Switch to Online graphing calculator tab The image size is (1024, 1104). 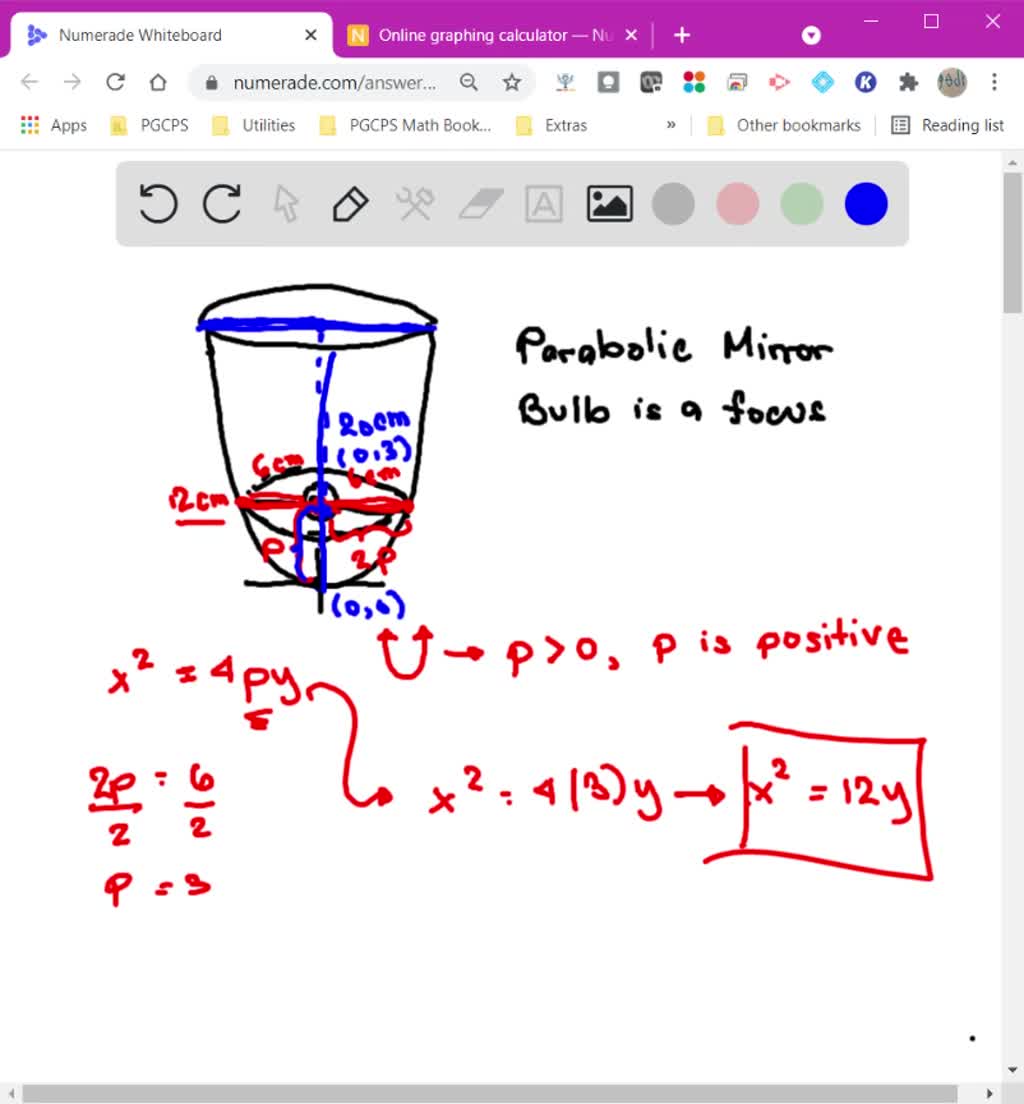click(493, 35)
